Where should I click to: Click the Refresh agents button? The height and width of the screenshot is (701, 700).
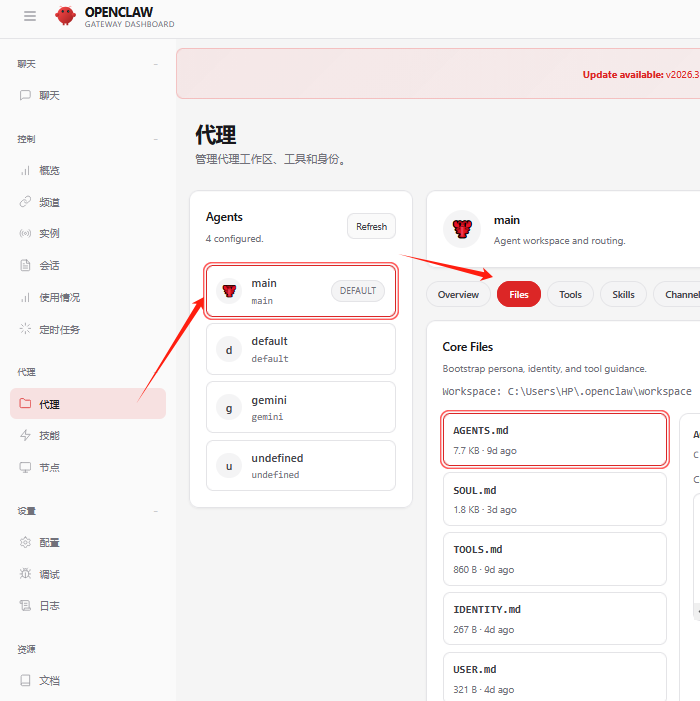371,226
